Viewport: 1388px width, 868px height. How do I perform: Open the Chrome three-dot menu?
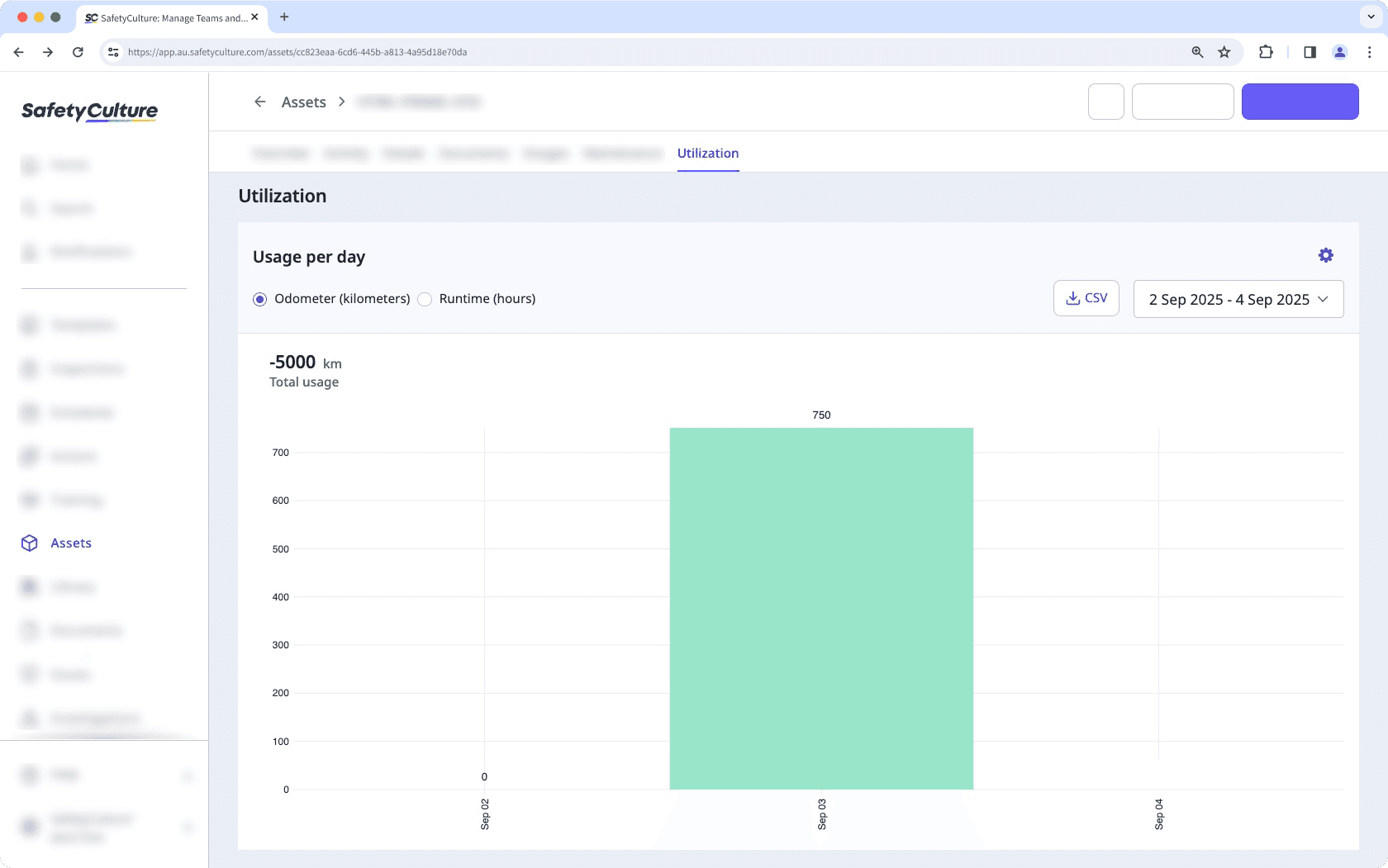[x=1369, y=52]
